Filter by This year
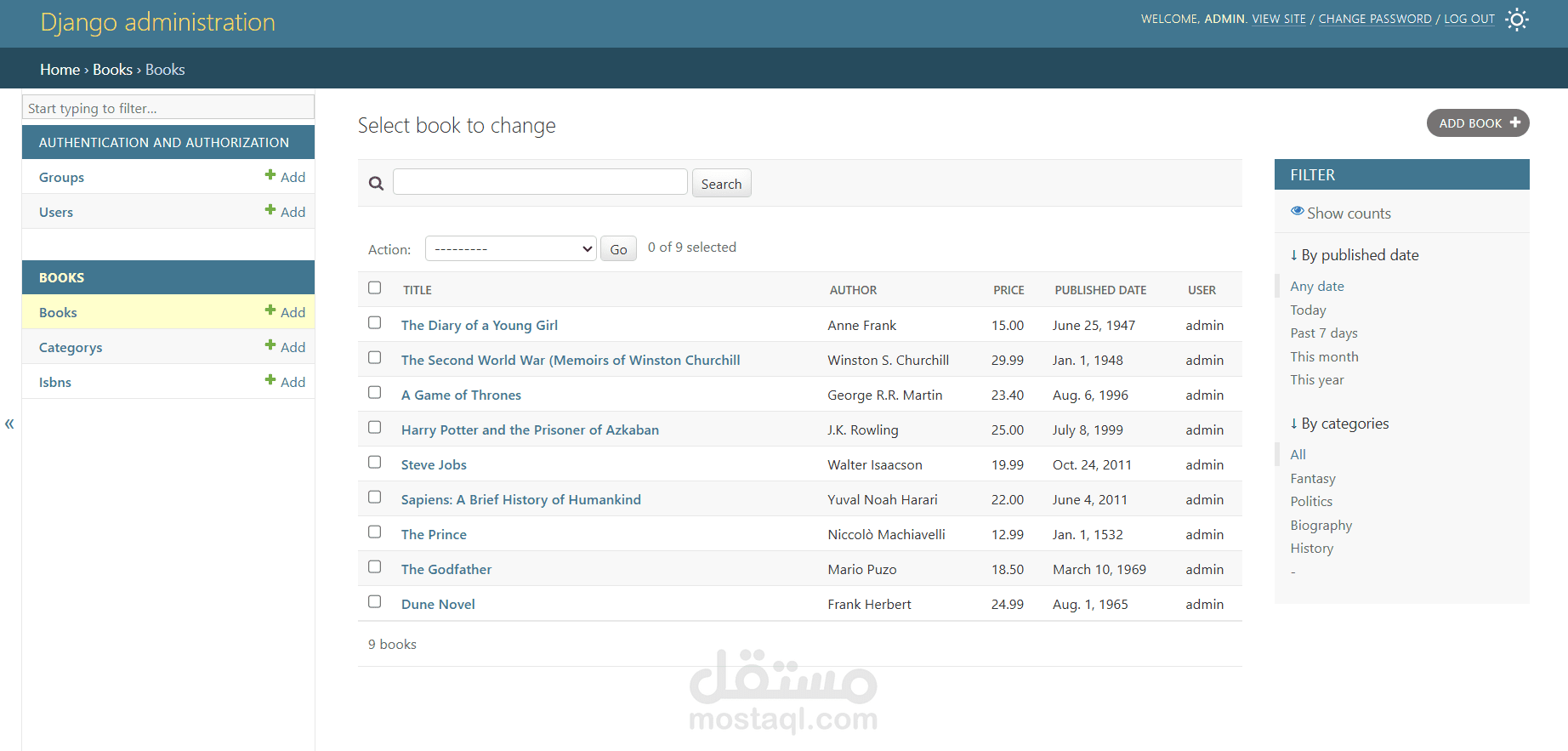Image resolution: width=1568 pixels, height=751 pixels. click(x=1317, y=379)
